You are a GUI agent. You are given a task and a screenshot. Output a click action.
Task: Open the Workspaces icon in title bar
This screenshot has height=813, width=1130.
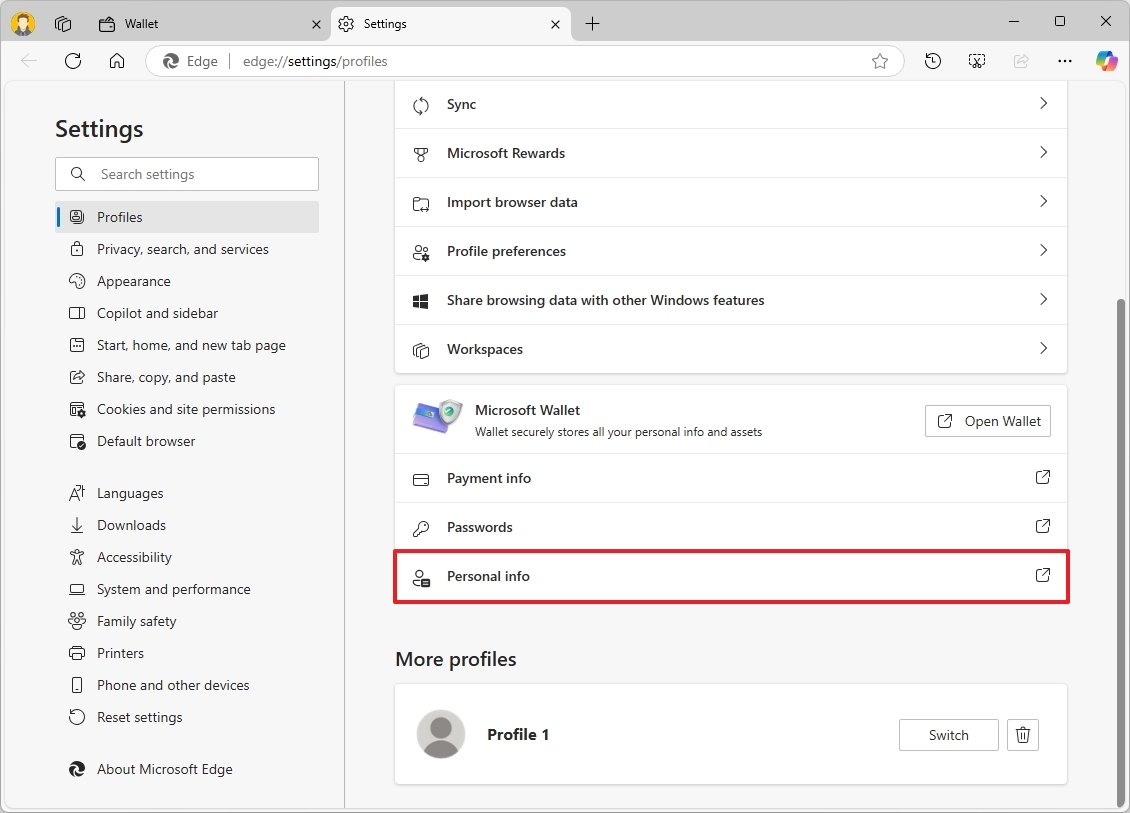click(x=63, y=24)
